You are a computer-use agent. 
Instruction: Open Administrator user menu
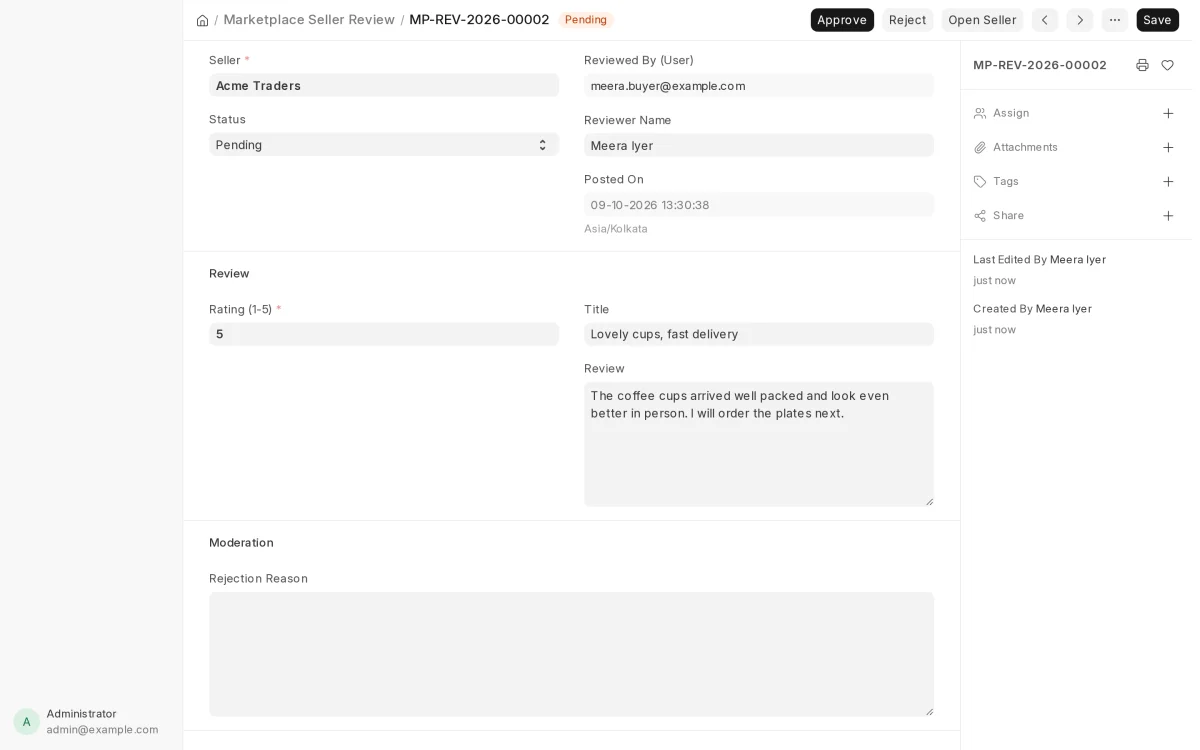91,721
